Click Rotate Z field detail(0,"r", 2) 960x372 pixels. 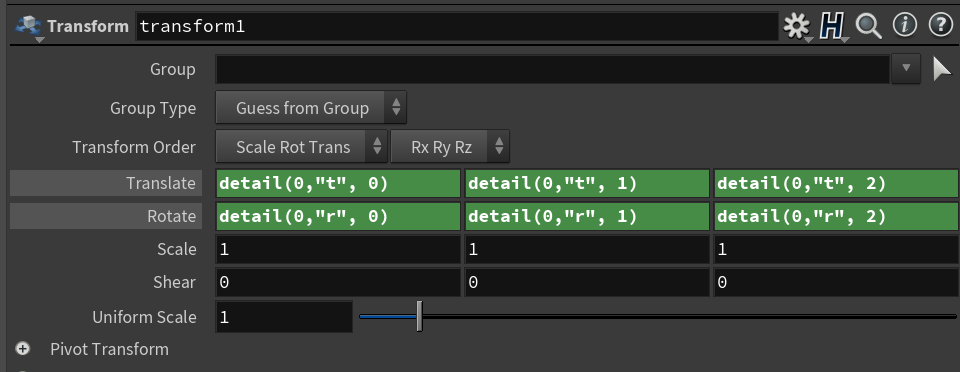pyautogui.click(x=836, y=217)
